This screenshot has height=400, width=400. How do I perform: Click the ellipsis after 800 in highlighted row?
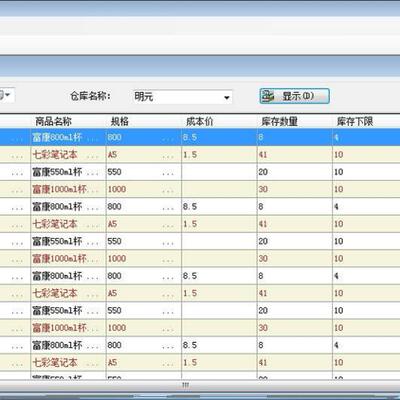pyautogui.click(x=168, y=139)
